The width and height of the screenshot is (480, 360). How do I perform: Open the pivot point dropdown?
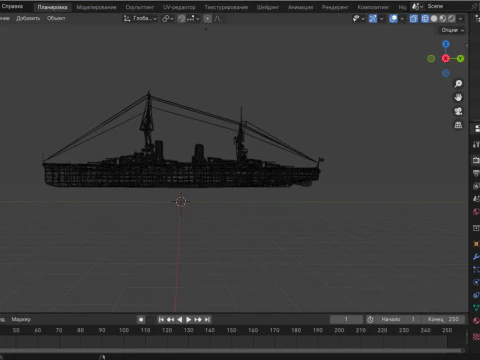pyautogui.click(x=168, y=19)
